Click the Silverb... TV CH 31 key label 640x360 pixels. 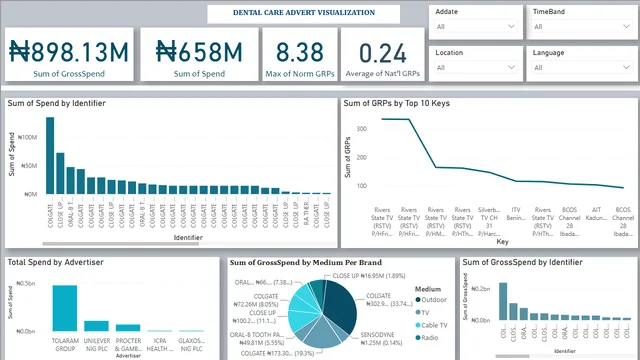point(489,222)
